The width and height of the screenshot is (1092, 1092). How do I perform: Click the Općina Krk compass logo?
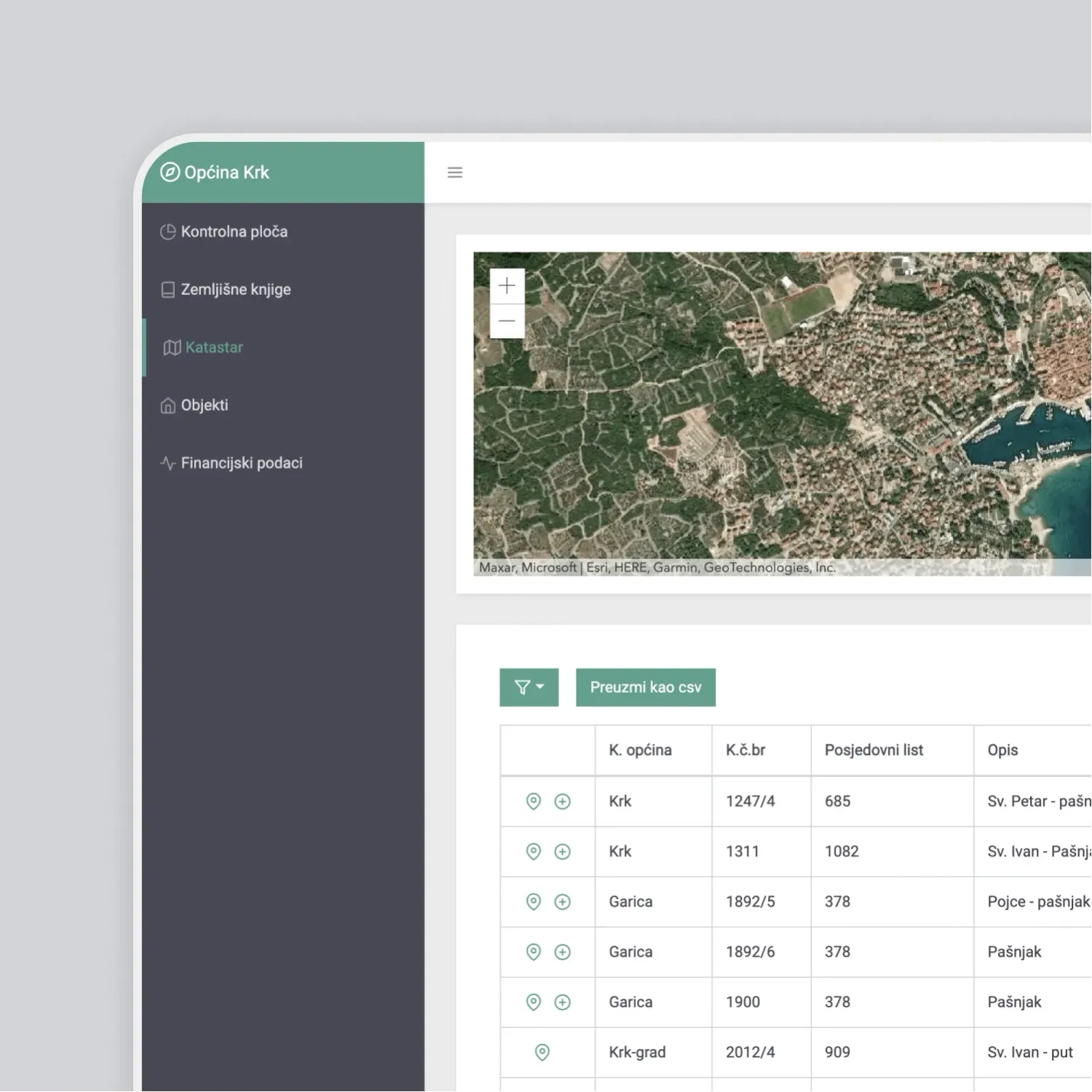click(170, 172)
